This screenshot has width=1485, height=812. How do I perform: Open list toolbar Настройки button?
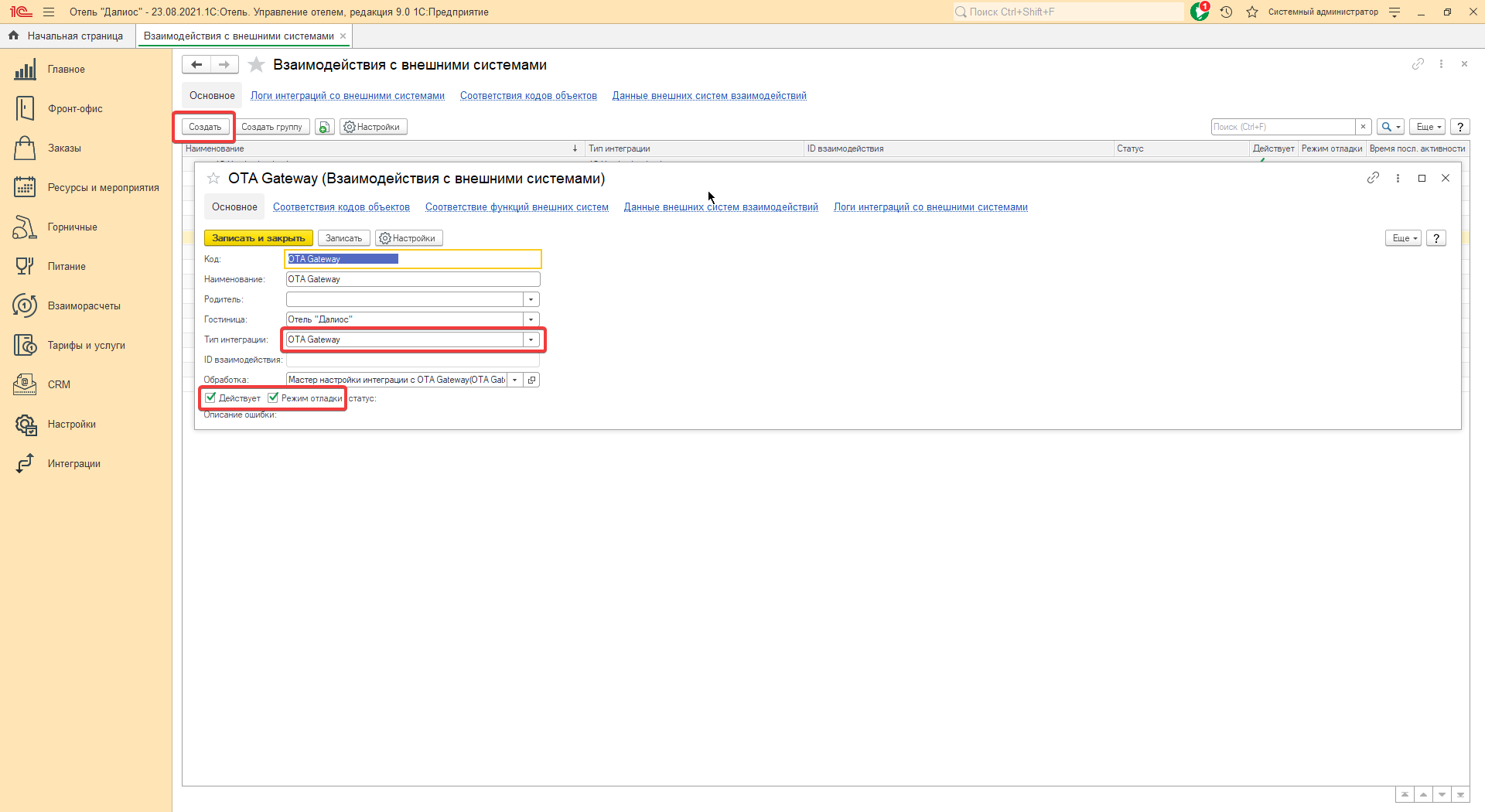click(373, 127)
